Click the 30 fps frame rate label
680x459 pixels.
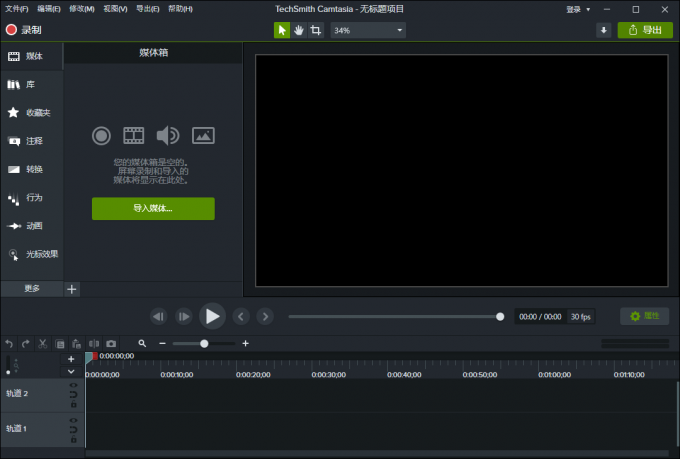click(x=581, y=317)
